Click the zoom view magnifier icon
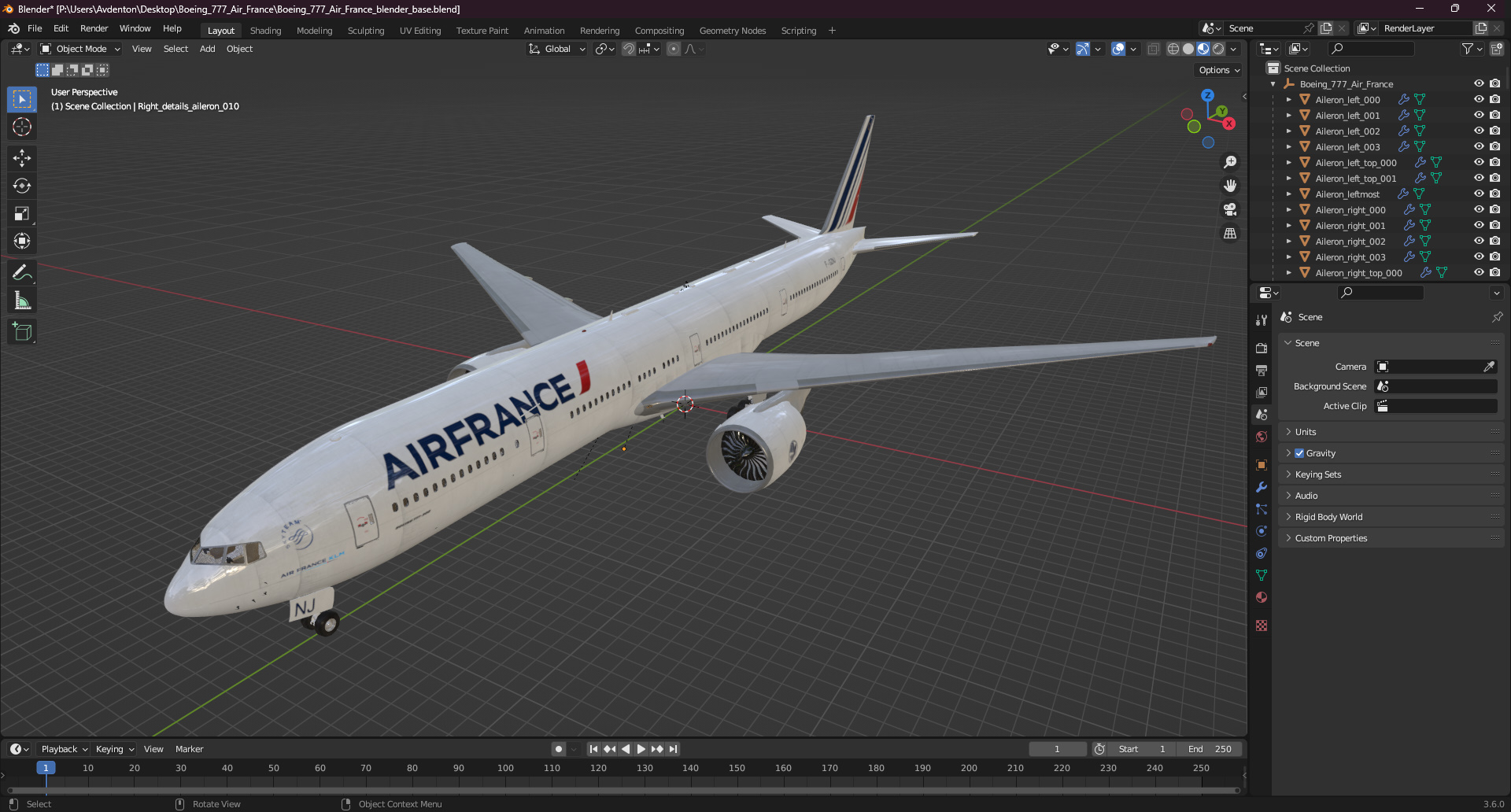The height and width of the screenshot is (812, 1511). tap(1230, 162)
